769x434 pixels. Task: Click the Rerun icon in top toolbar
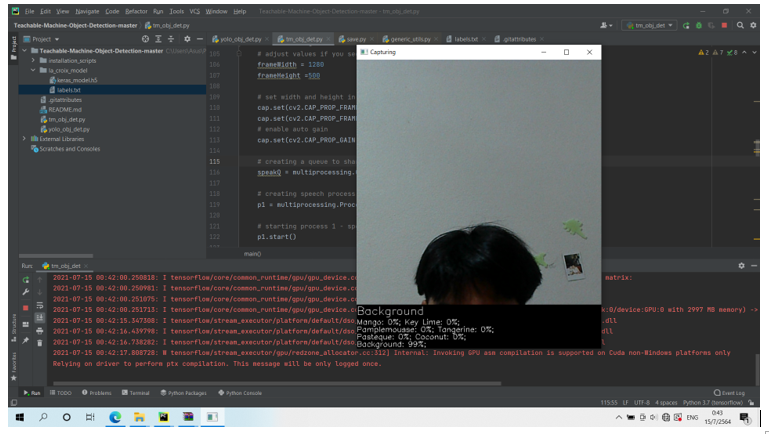coord(686,26)
